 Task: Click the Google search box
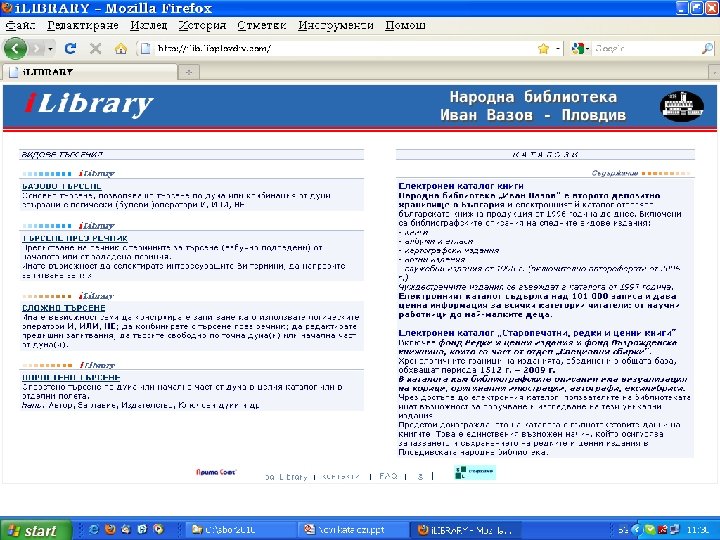coord(647,48)
